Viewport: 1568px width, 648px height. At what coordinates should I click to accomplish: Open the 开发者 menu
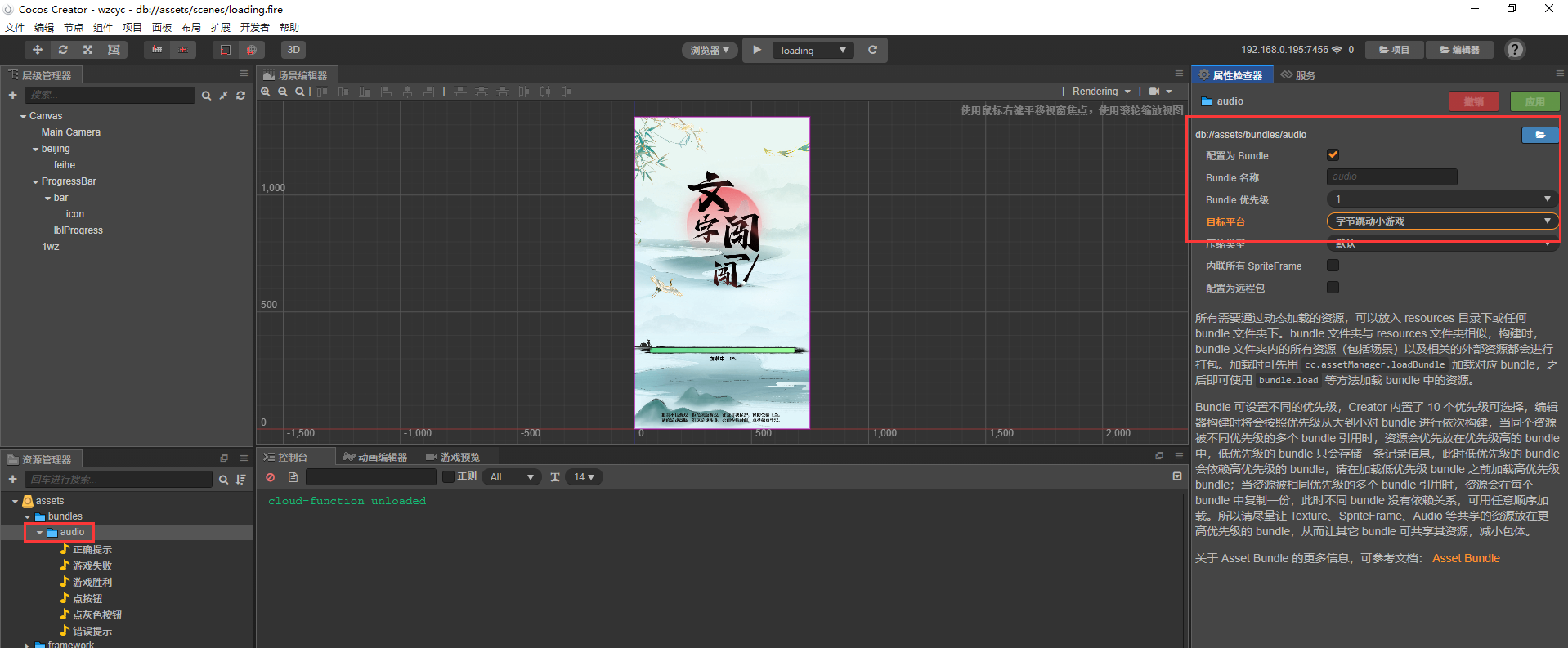coord(255,27)
